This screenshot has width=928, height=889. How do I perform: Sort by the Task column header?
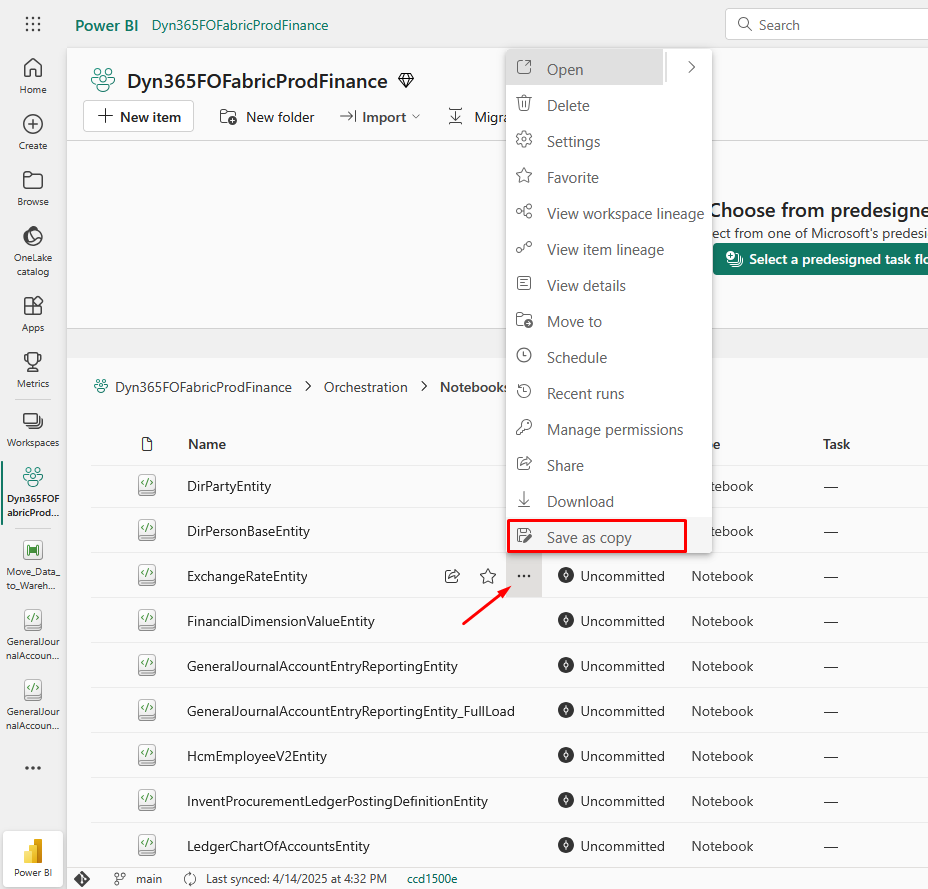836,444
